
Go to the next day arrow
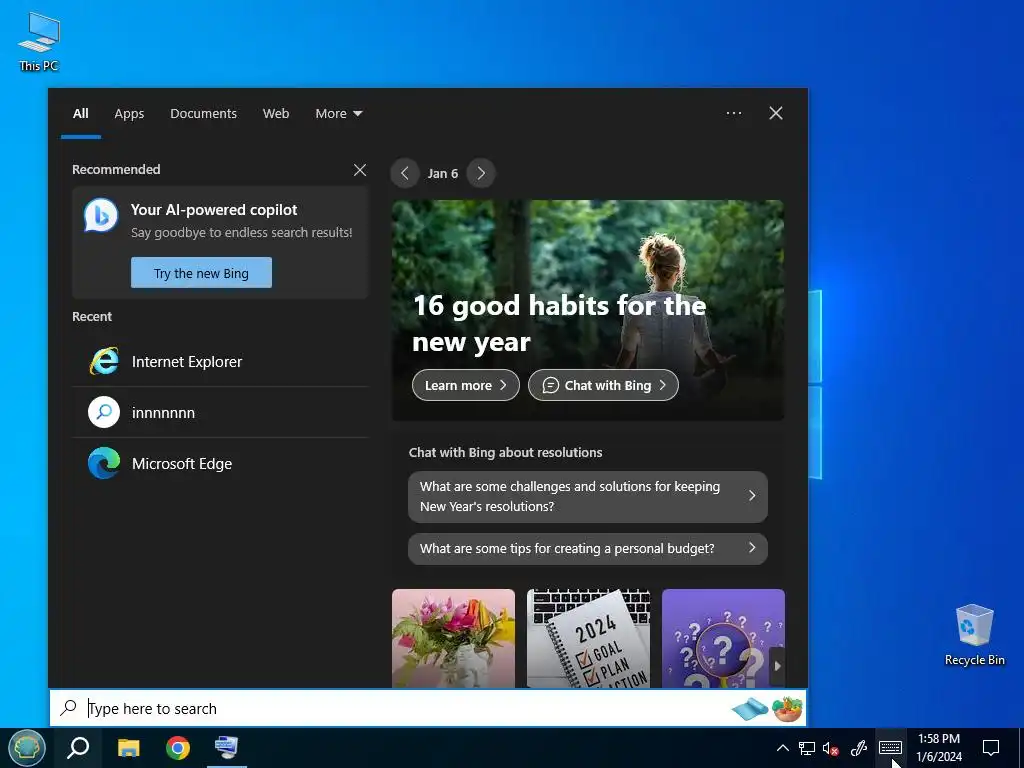pyautogui.click(x=481, y=174)
